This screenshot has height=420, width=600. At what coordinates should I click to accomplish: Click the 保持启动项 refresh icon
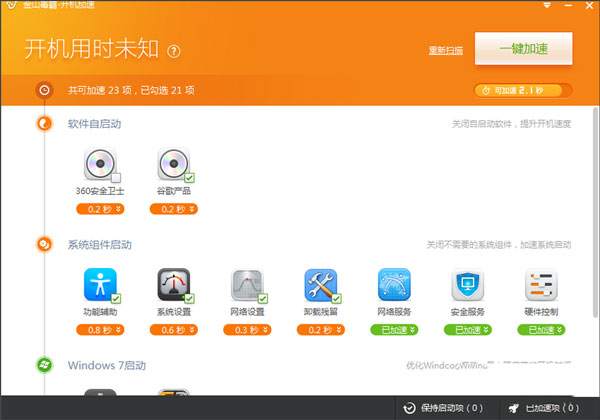click(409, 408)
